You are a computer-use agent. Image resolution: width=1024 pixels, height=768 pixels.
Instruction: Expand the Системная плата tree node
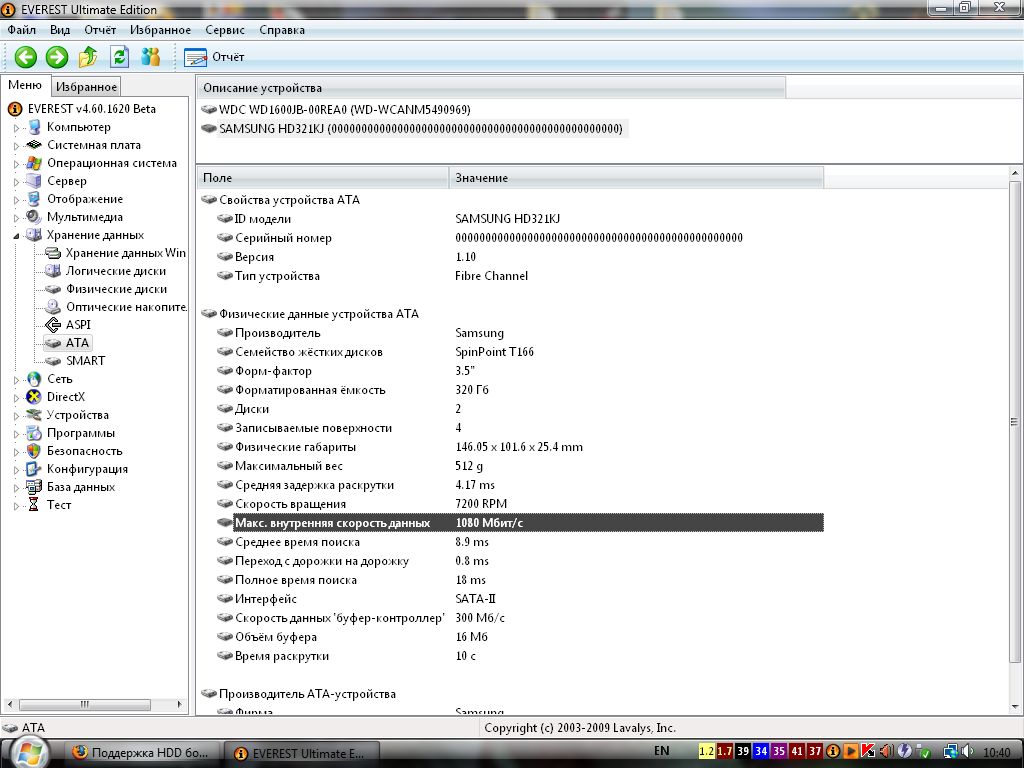16,146
